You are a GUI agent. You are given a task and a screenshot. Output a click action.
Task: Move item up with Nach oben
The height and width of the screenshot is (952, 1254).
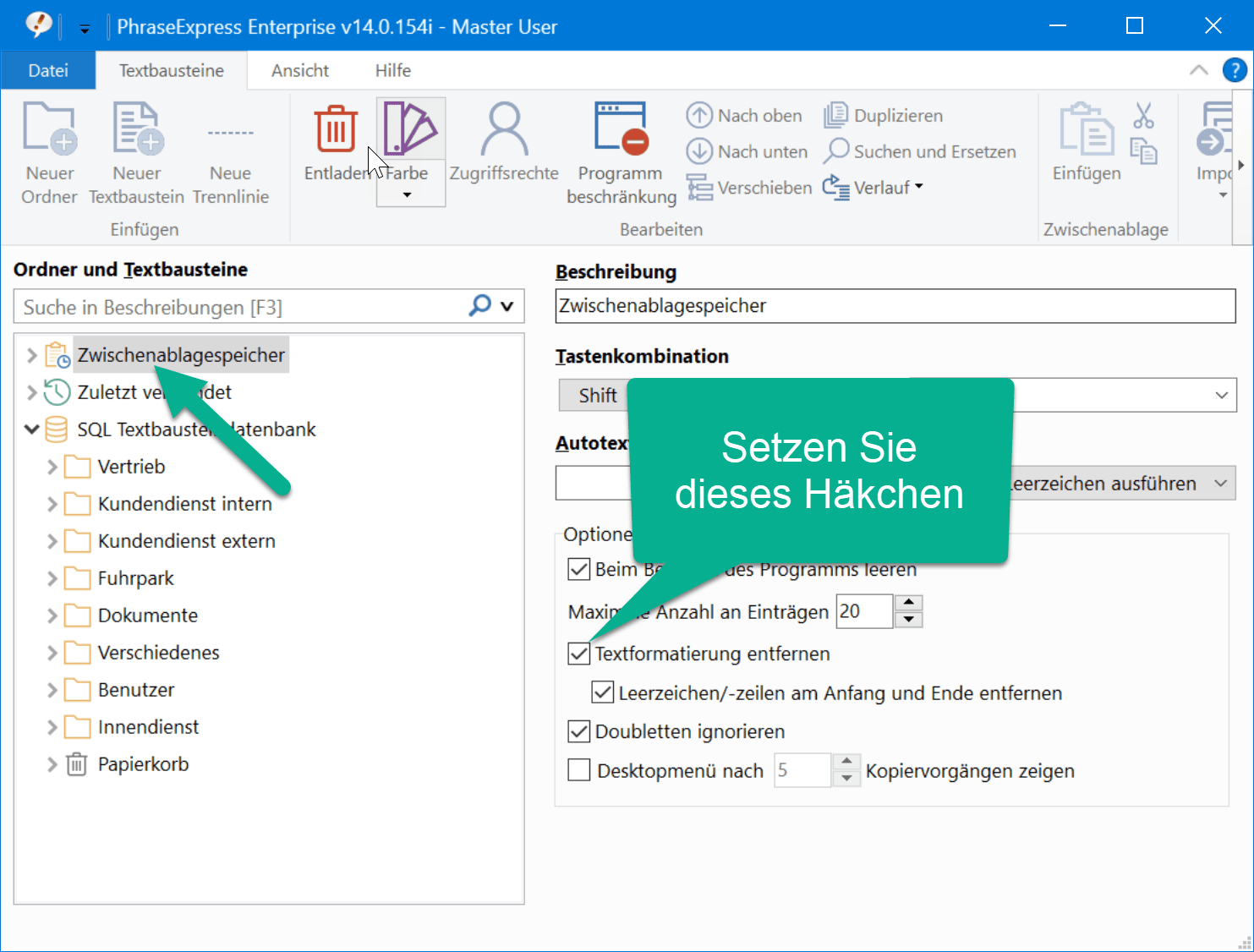pos(744,115)
